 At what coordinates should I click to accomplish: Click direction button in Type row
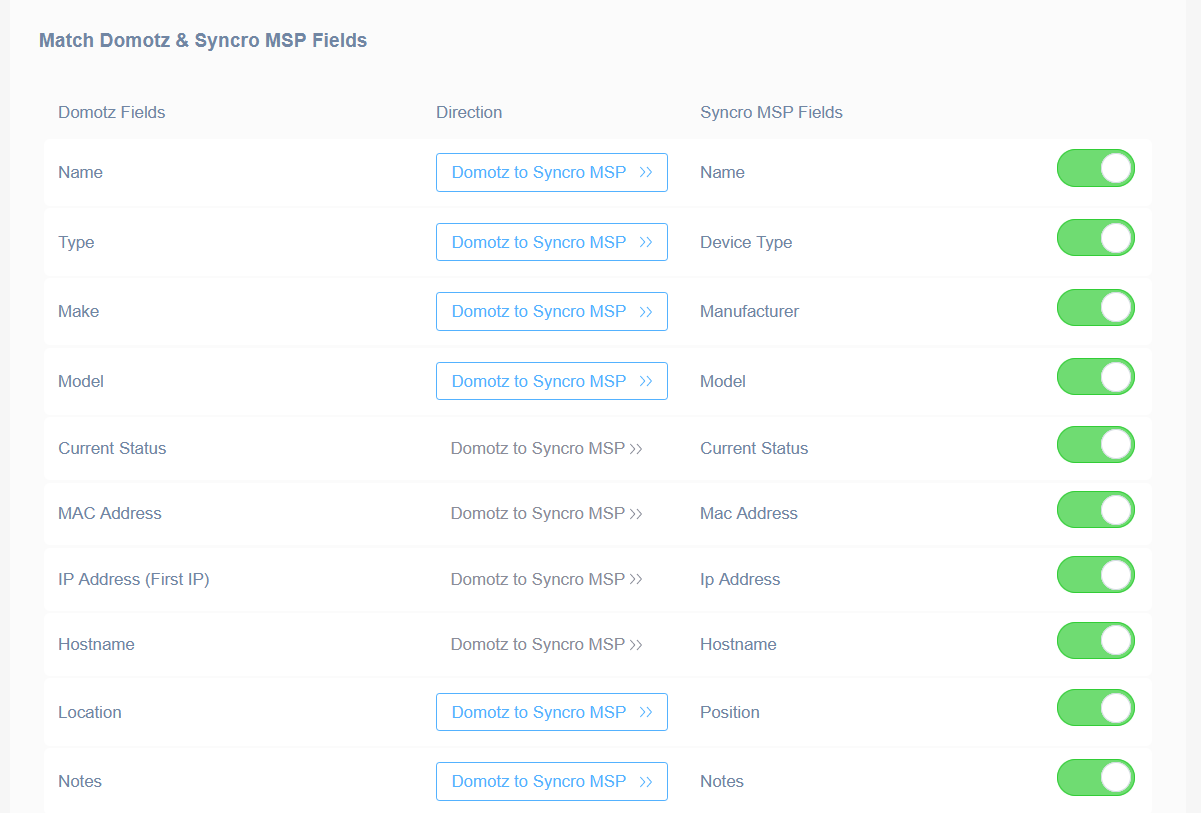point(552,242)
